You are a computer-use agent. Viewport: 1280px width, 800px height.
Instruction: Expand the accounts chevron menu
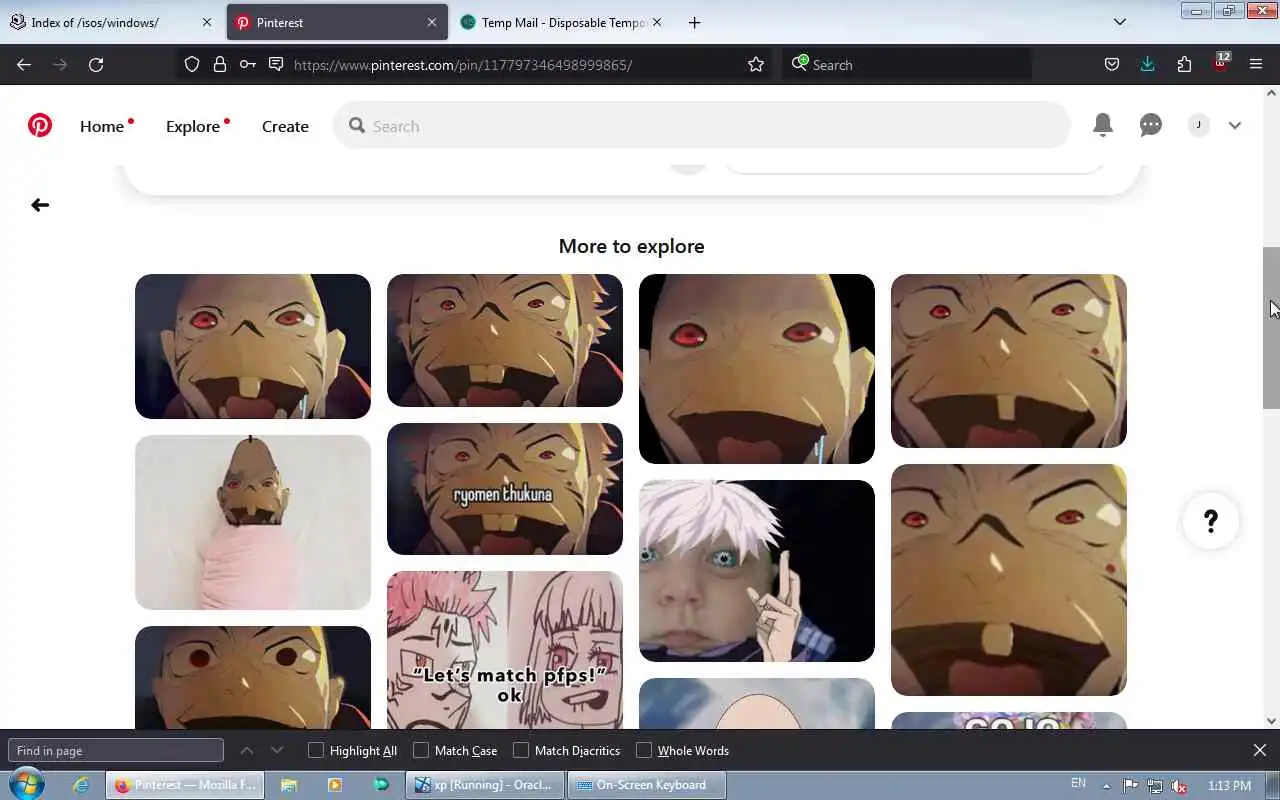[x=1235, y=125]
